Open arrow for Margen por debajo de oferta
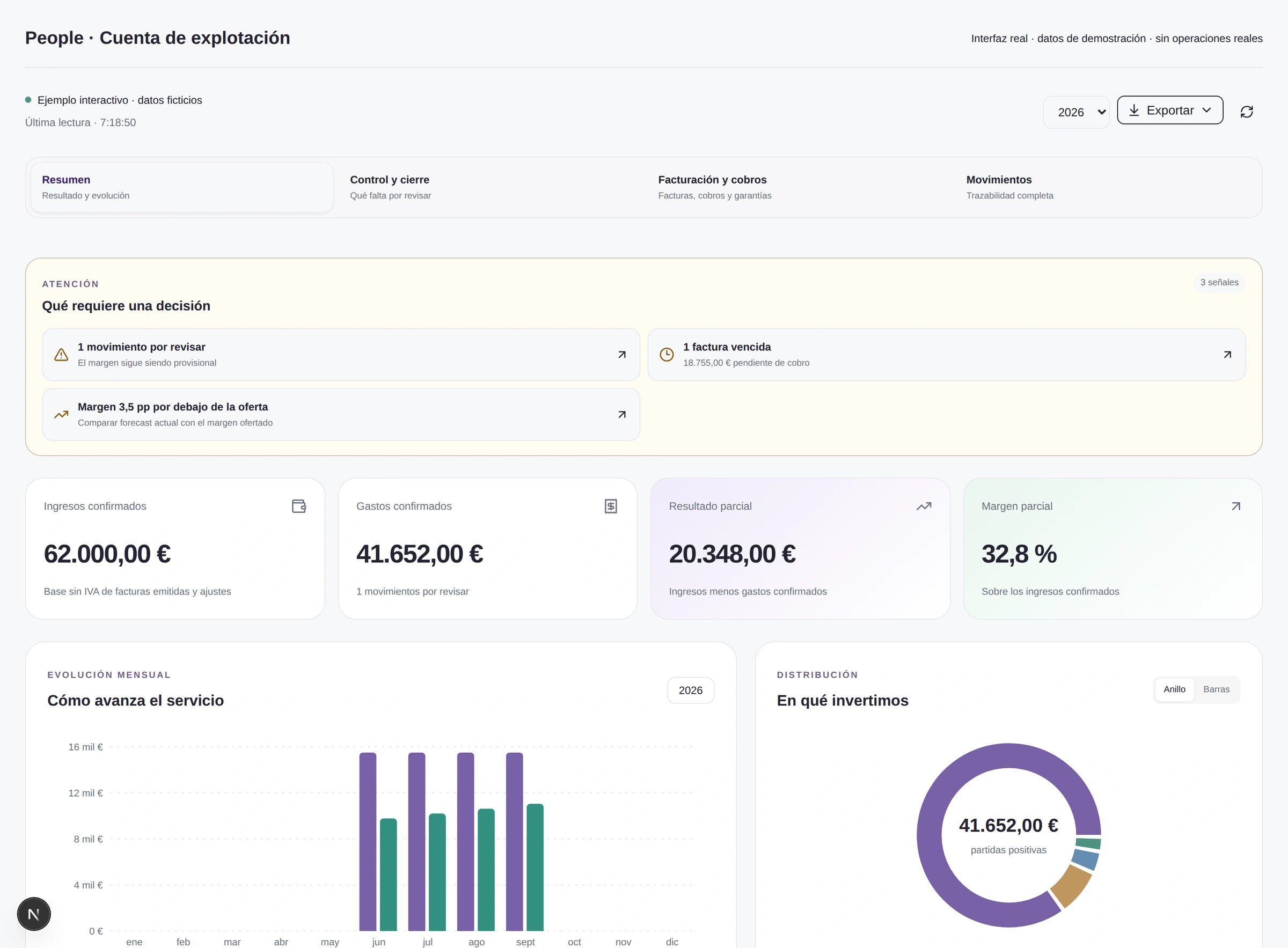1288x948 pixels. tap(621, 414)
